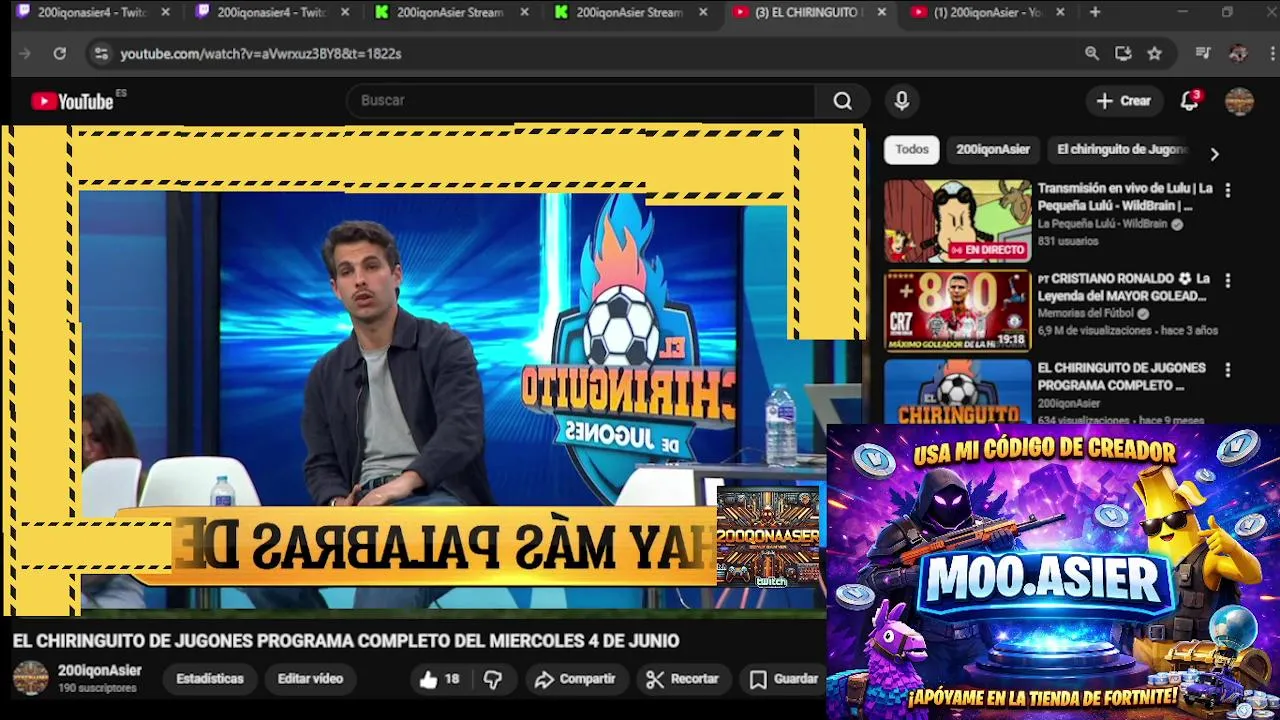Screen dimensions: 1280x720
Task: Click 'La Pequeña Lulú - WildBrain' channel name
Action: click(x=1102, y=225)
